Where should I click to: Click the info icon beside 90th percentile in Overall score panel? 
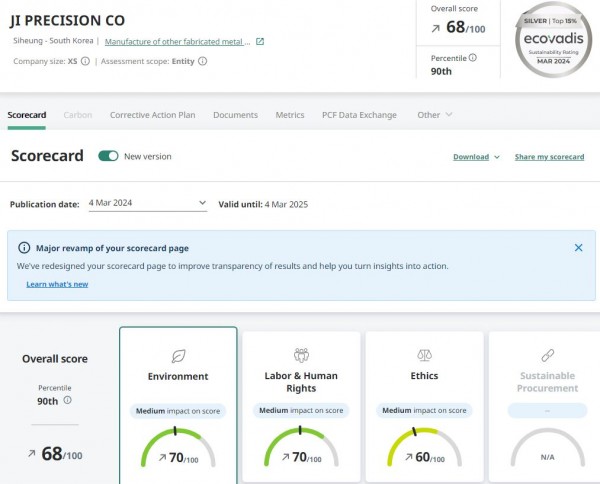click(68, 400)
